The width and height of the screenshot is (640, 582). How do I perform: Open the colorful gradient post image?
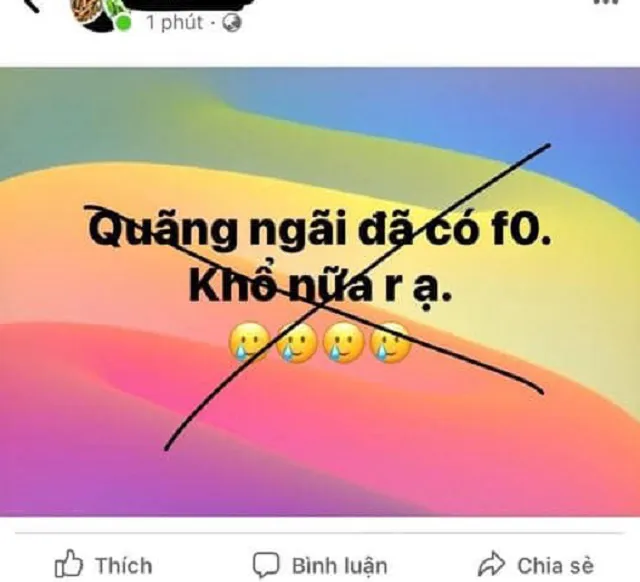coord(320,292)
